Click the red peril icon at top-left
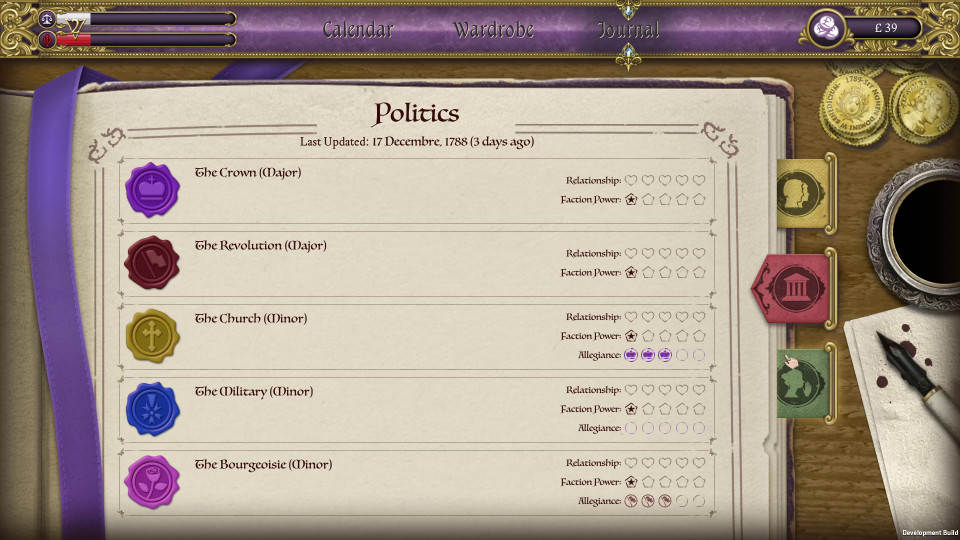The height and width of the screenshot is (540, 960). pos(47,40)
